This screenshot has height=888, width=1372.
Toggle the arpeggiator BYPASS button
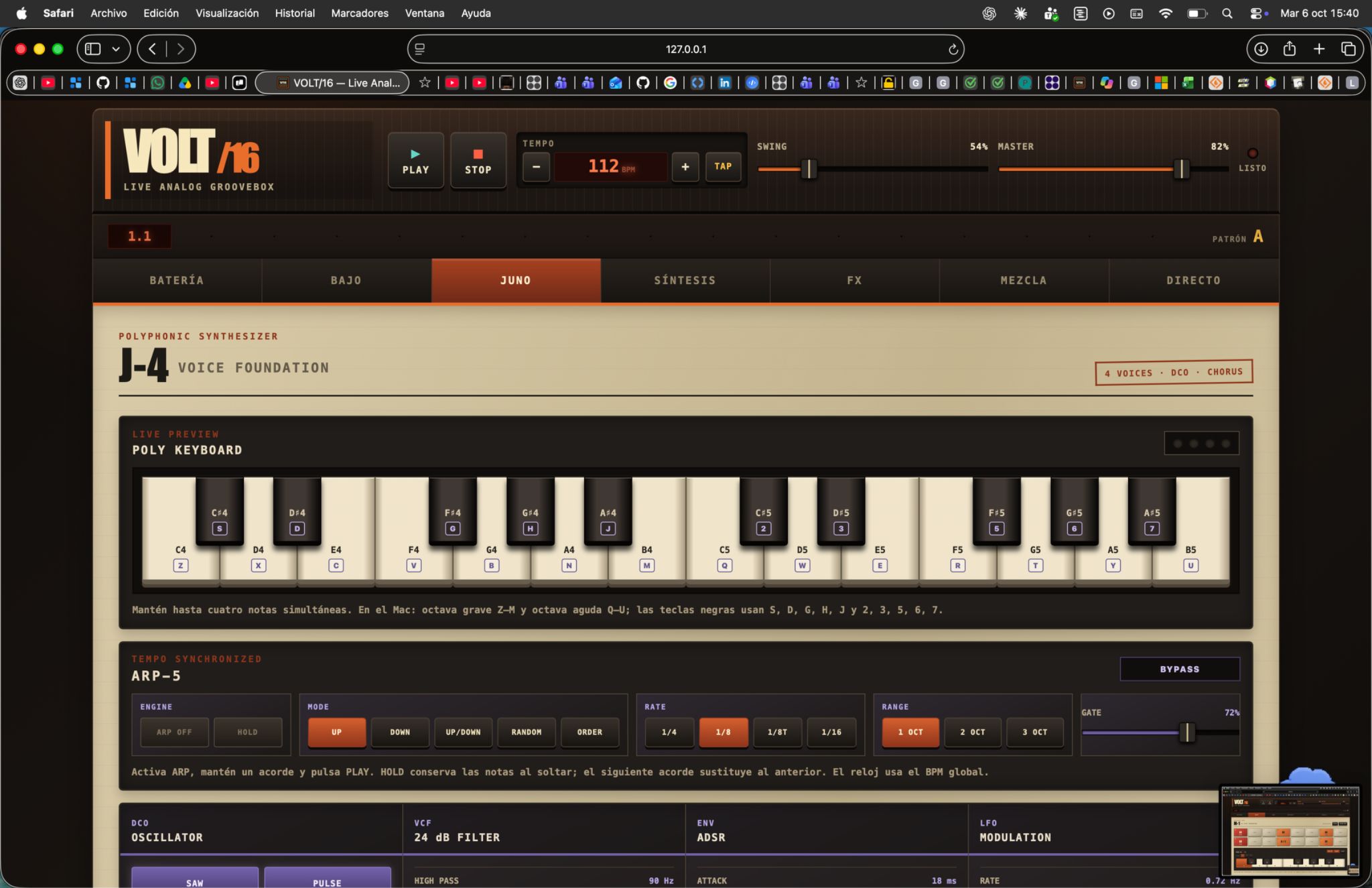coord(1180,669)
